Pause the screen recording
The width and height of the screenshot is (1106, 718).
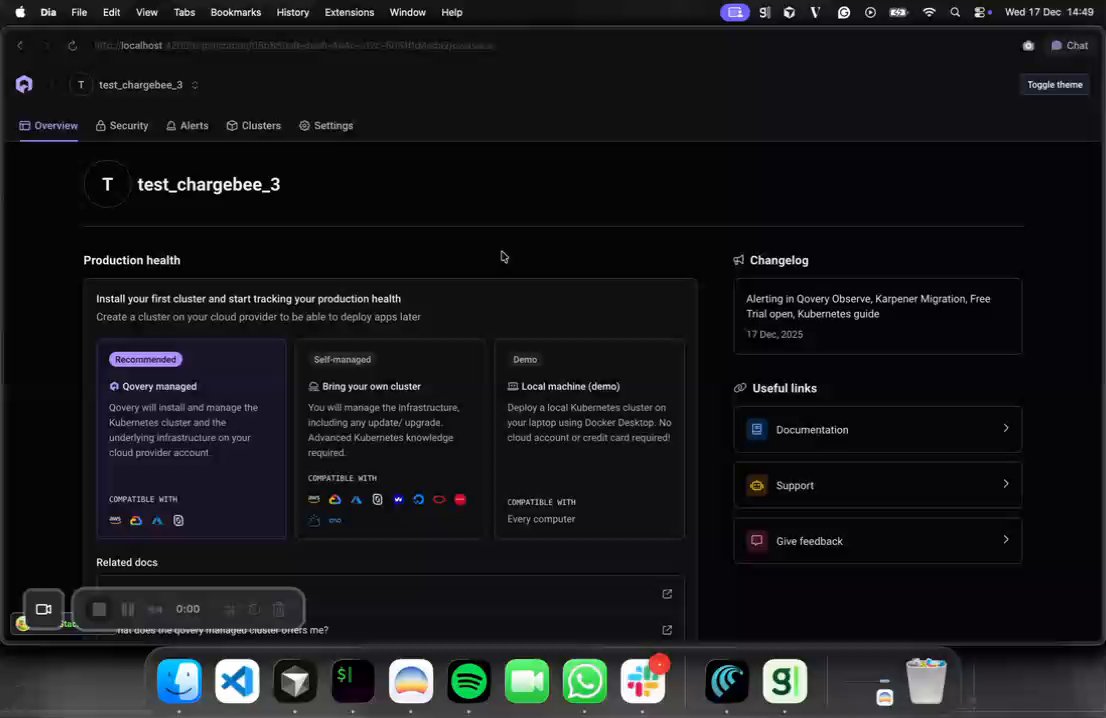pos(128,609)
